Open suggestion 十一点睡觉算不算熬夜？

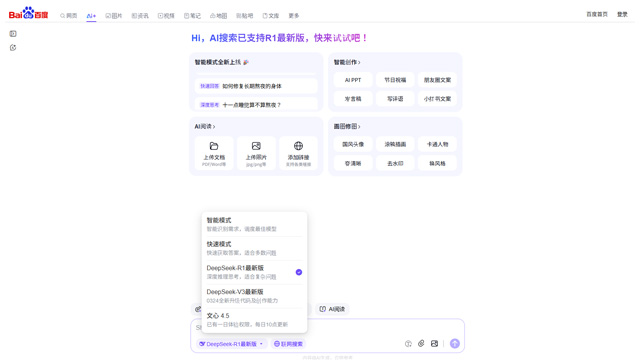click(x=256, y=104)
